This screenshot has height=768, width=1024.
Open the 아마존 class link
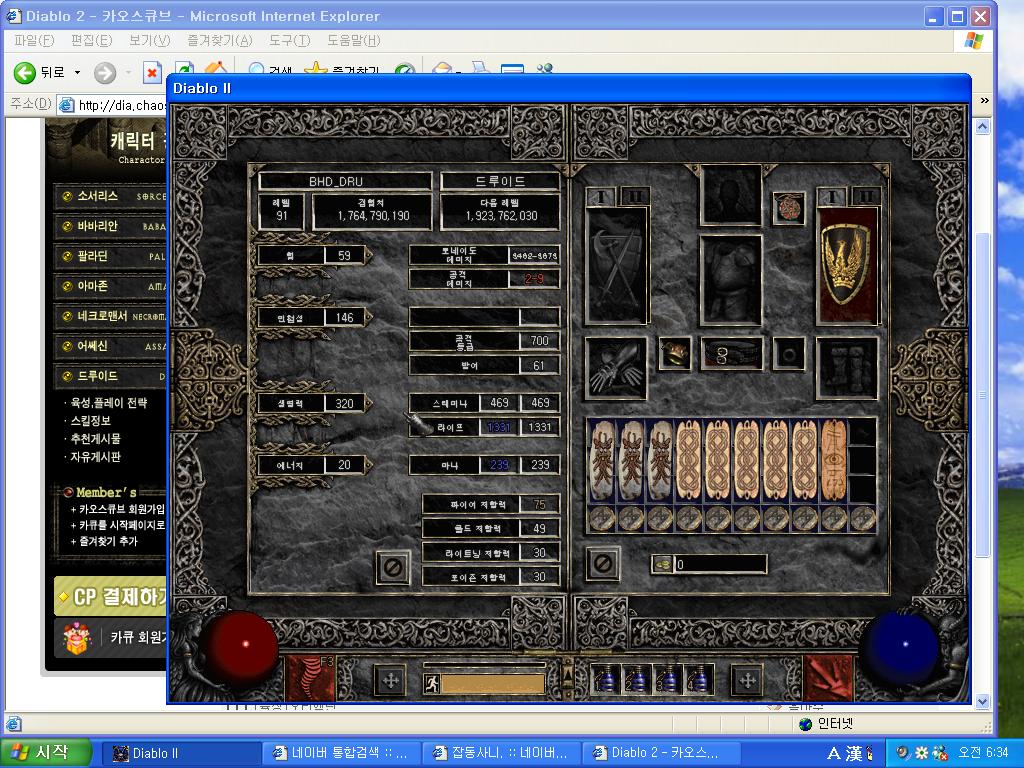coord(111,286)
